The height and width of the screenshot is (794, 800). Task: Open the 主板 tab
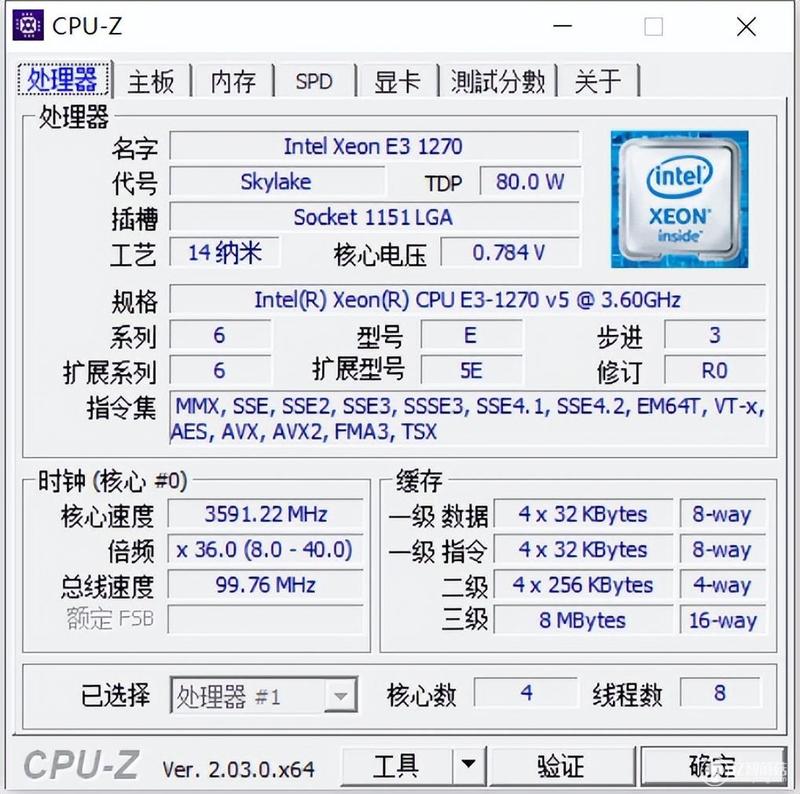pos(152,81)
